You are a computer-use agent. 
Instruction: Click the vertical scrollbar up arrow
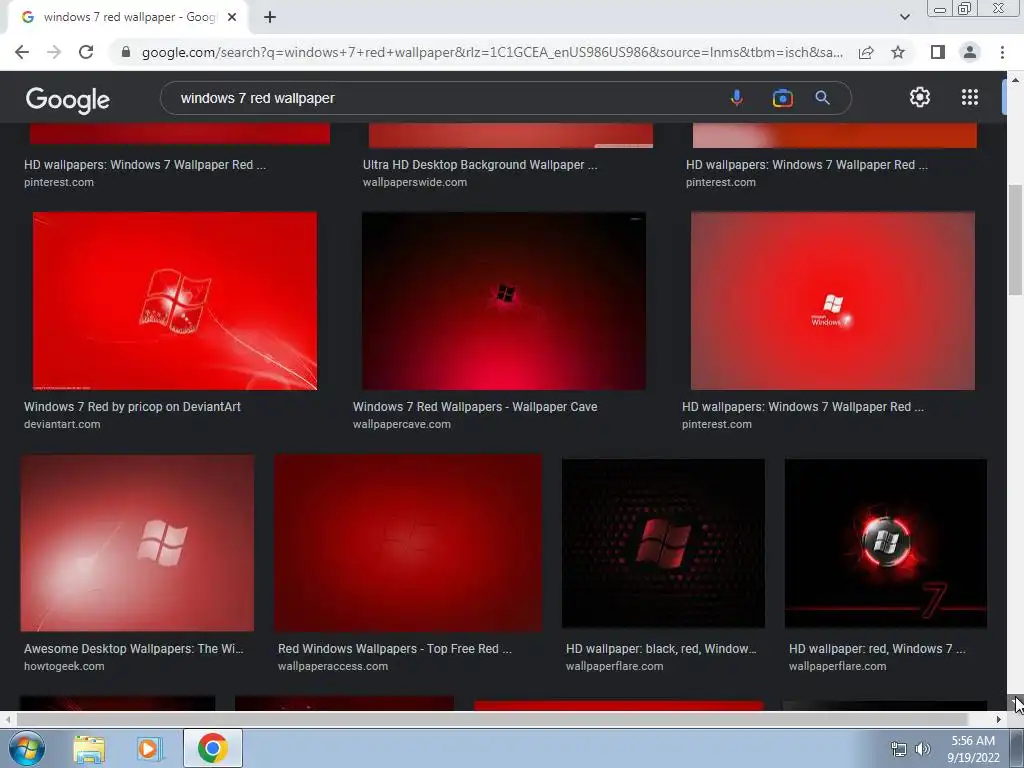pyautogui.click(x=1015, y=80)
